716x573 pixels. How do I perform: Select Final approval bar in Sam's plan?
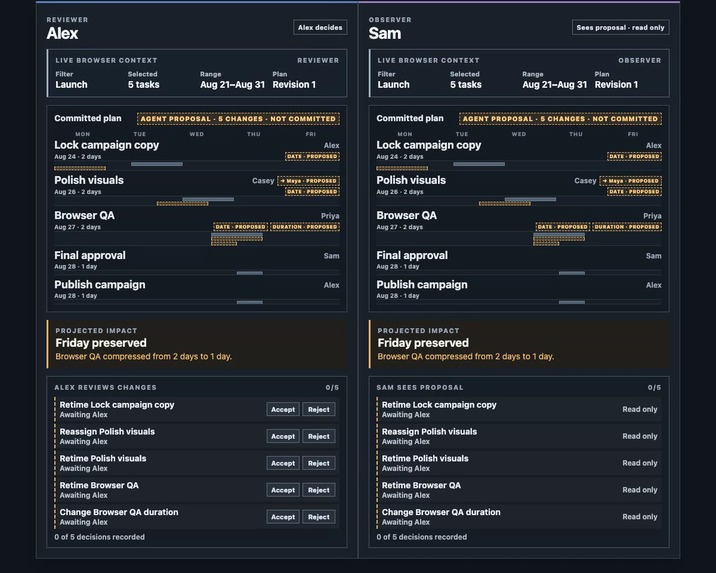(572, 273)
